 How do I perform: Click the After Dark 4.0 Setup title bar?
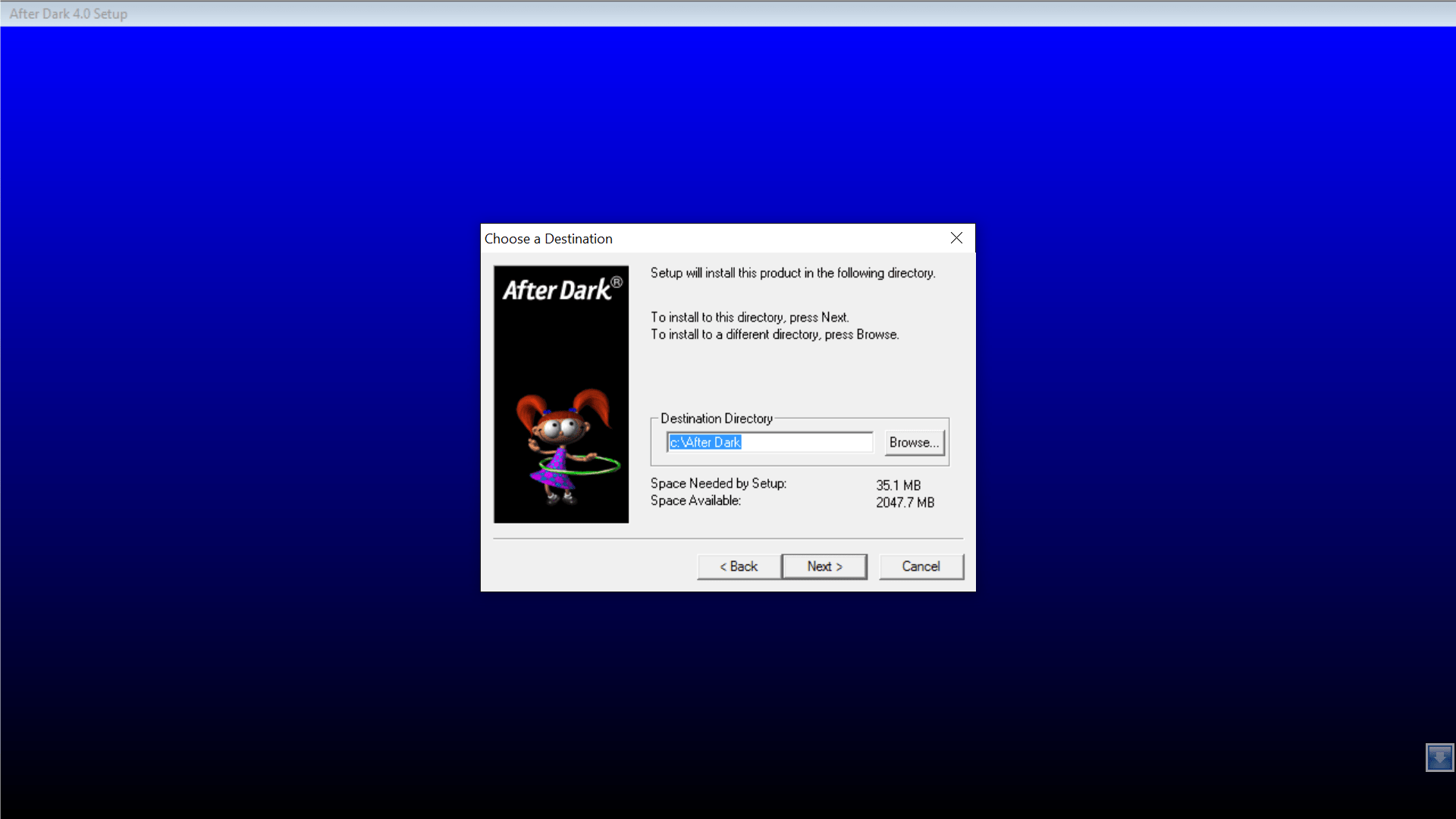(x=67, y=13)
